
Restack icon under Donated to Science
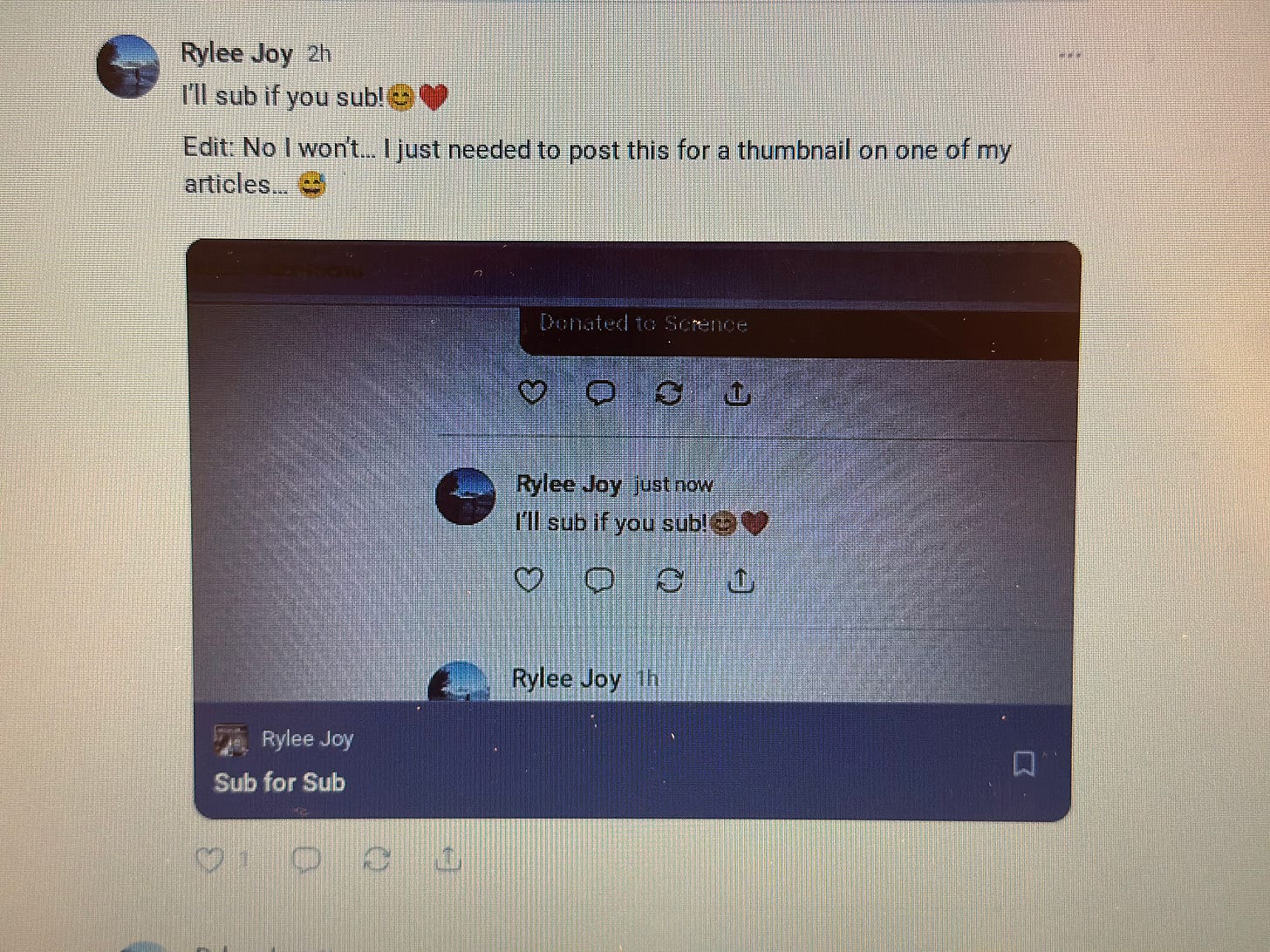pyautogui.click(x=669, y=394)
